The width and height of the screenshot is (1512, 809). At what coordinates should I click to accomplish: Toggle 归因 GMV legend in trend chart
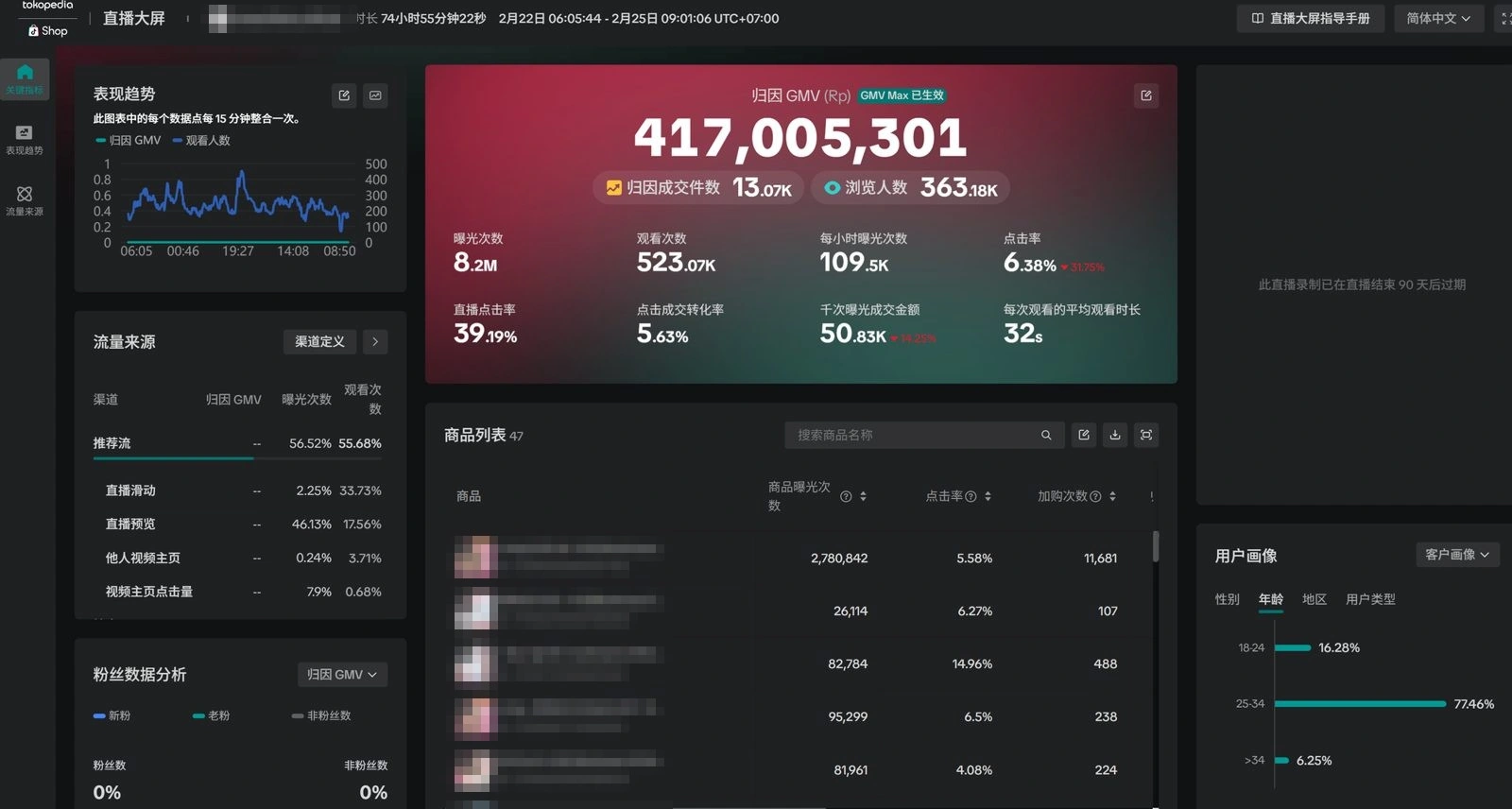coord(129,141)
